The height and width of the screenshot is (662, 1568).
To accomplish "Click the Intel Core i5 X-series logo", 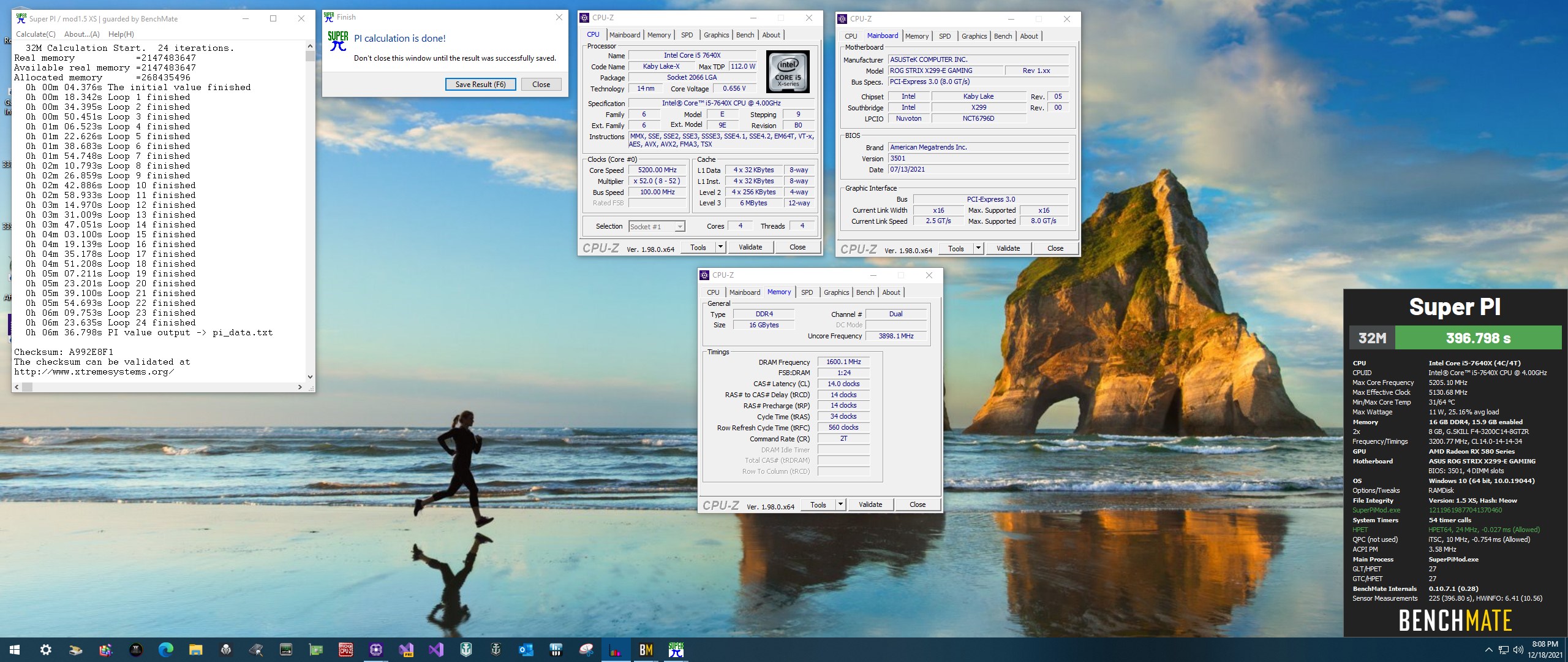I will tap(788, 72).
